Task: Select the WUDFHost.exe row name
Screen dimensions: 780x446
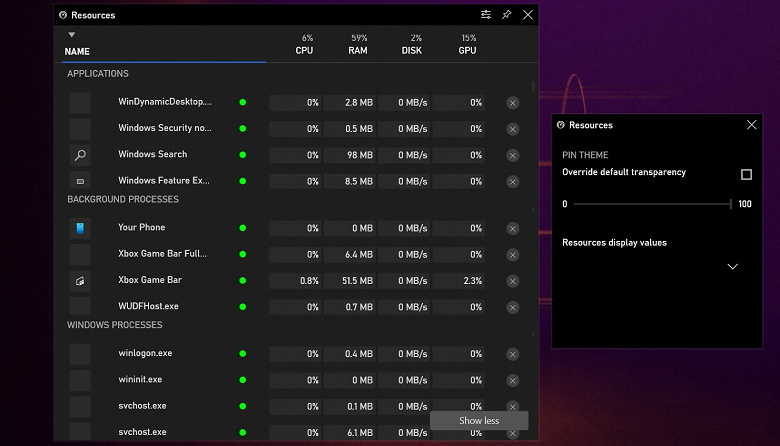Action: click(148, 306)
